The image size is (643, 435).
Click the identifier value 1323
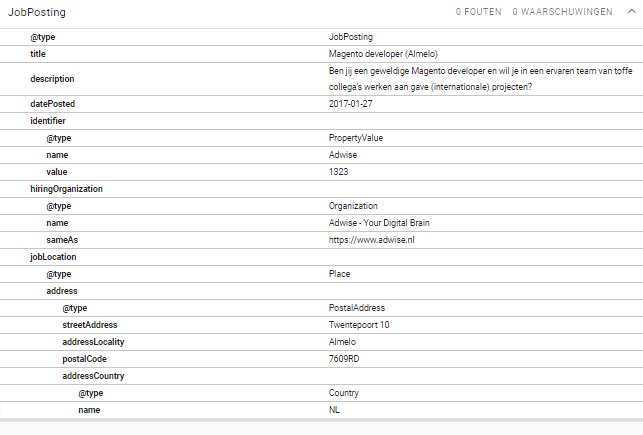[338, 172]
